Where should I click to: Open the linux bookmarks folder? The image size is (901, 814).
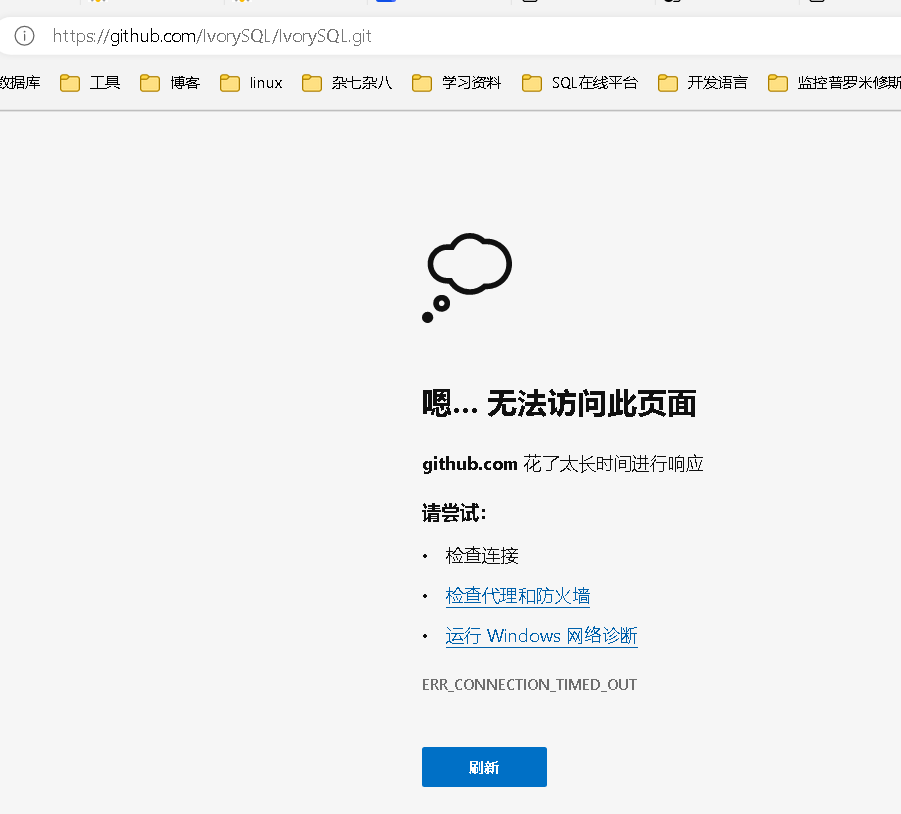[251, 83]
